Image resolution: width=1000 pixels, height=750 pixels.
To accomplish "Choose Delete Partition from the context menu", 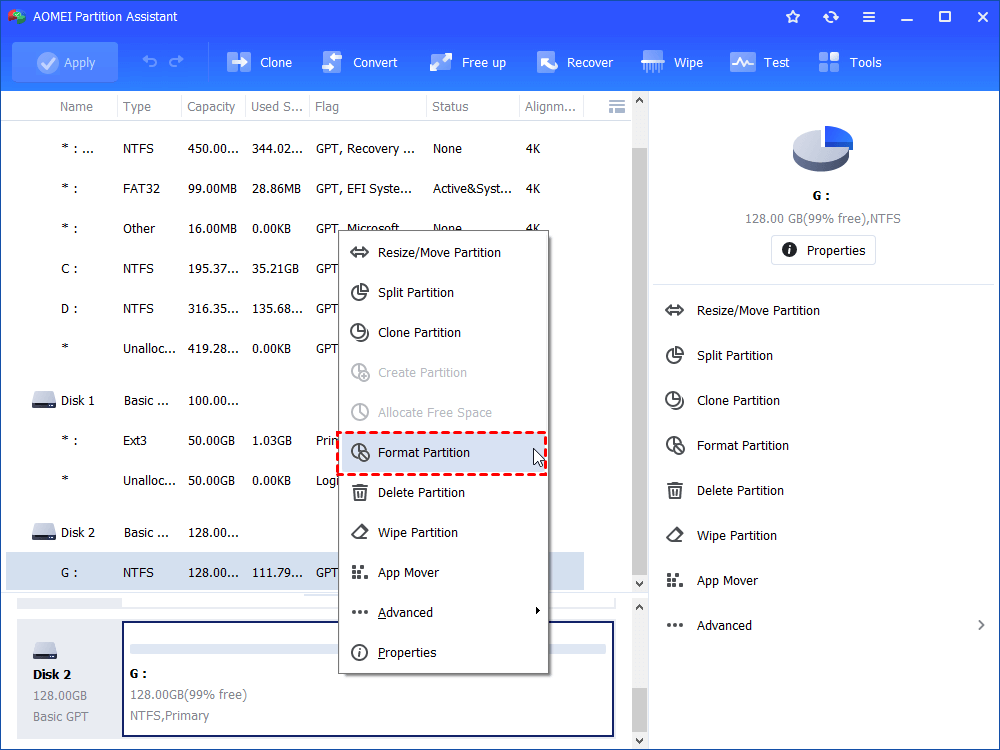I will 421,492.
